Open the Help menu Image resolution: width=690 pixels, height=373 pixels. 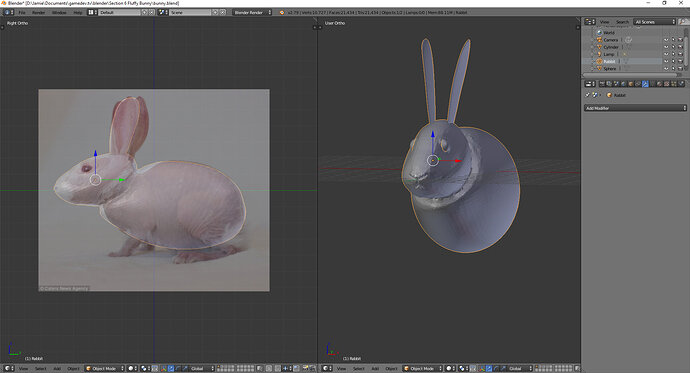77,12
